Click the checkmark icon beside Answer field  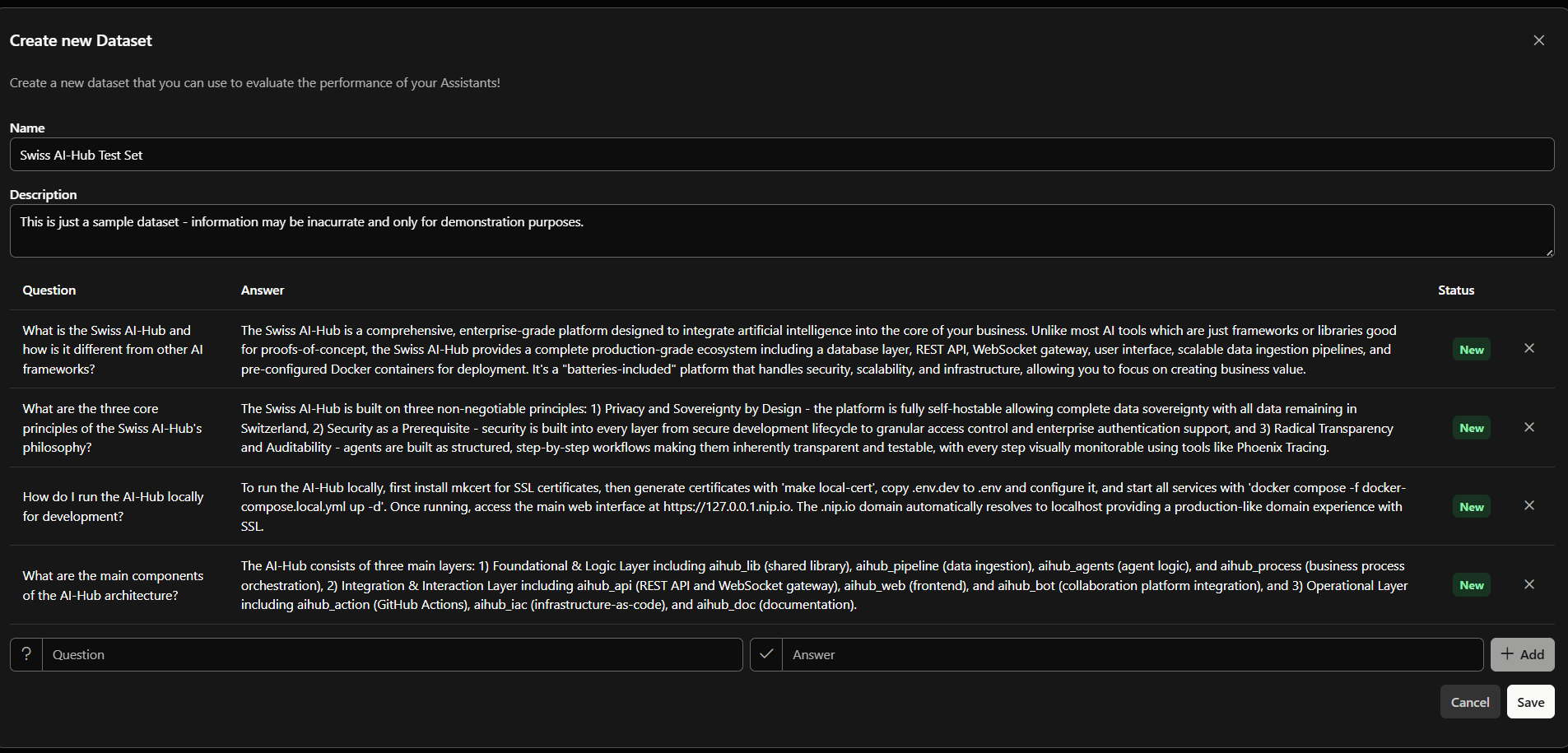pos(766,654)
